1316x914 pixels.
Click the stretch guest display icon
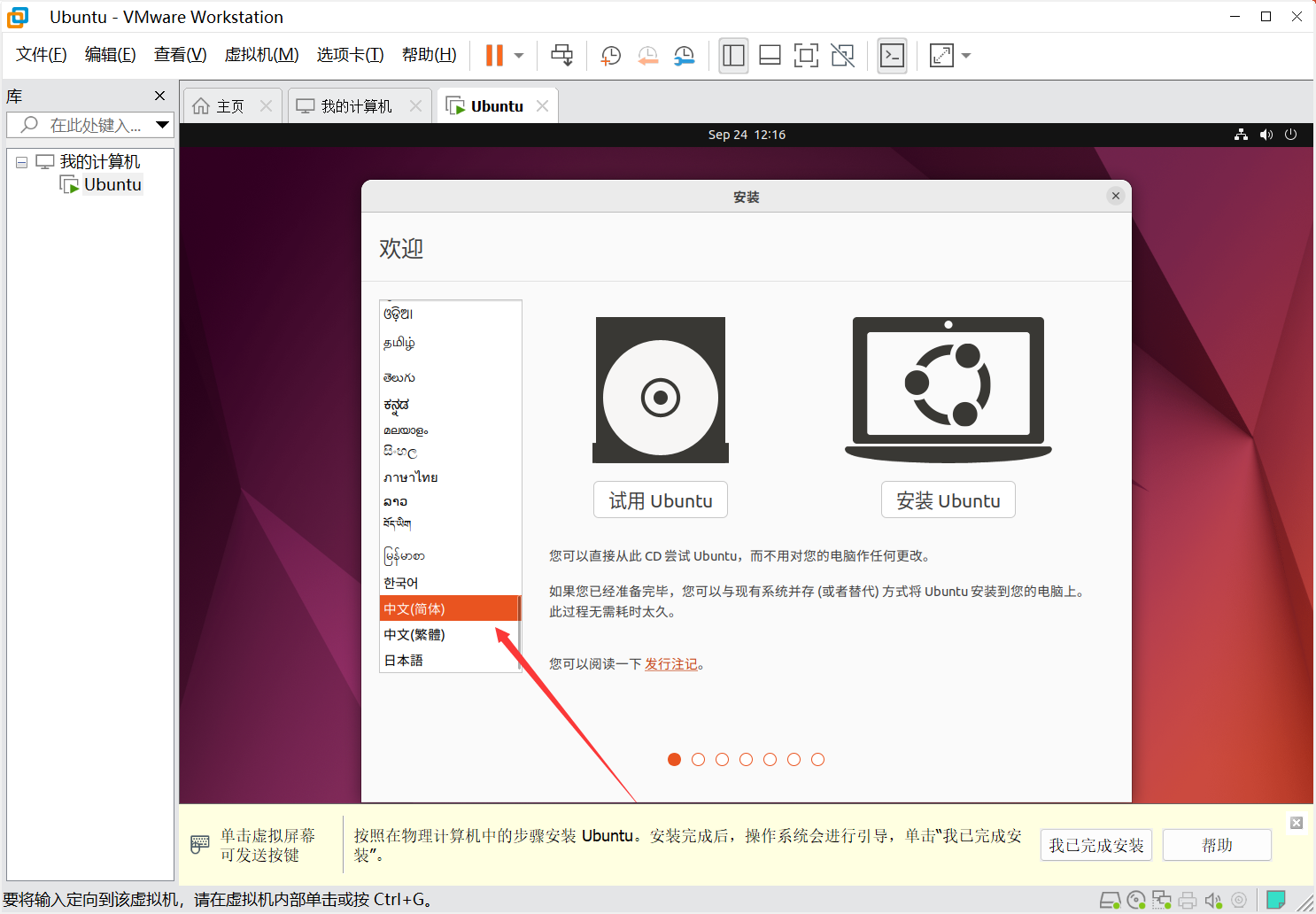(941, 56)
